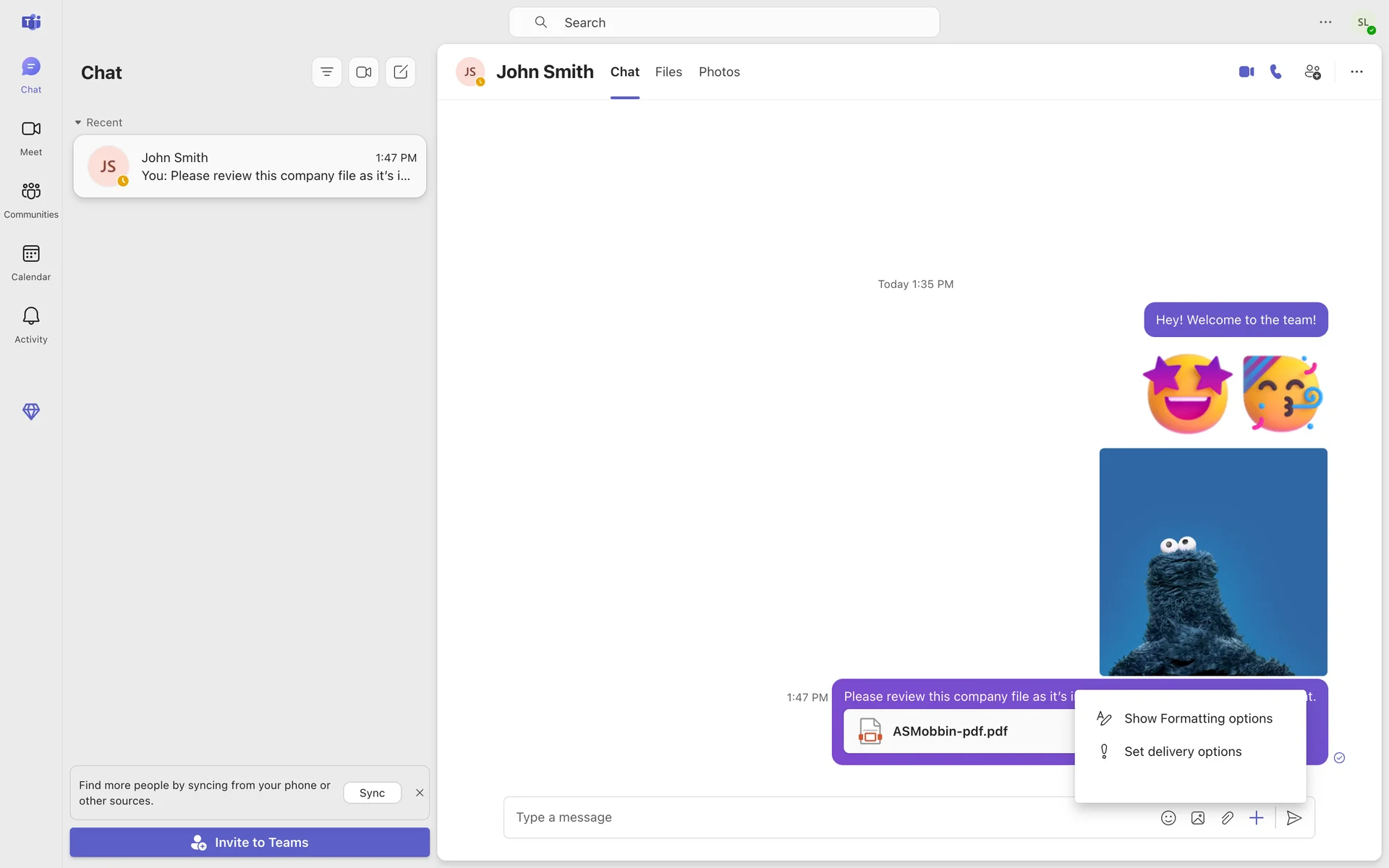Start a new chat with compose icon
The width and height of the screenshot is (1389, 868).
400,72
